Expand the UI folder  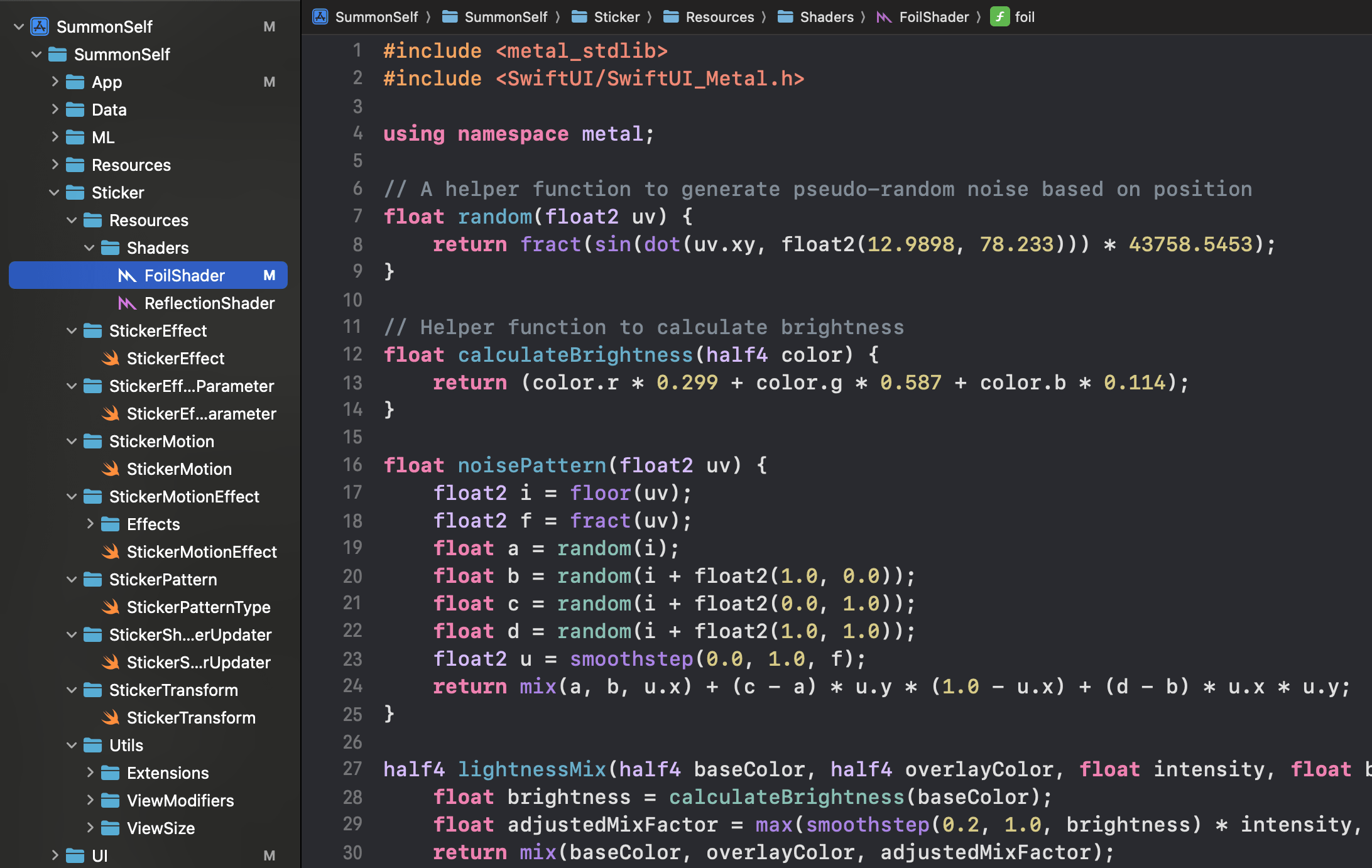pos(55,855)
